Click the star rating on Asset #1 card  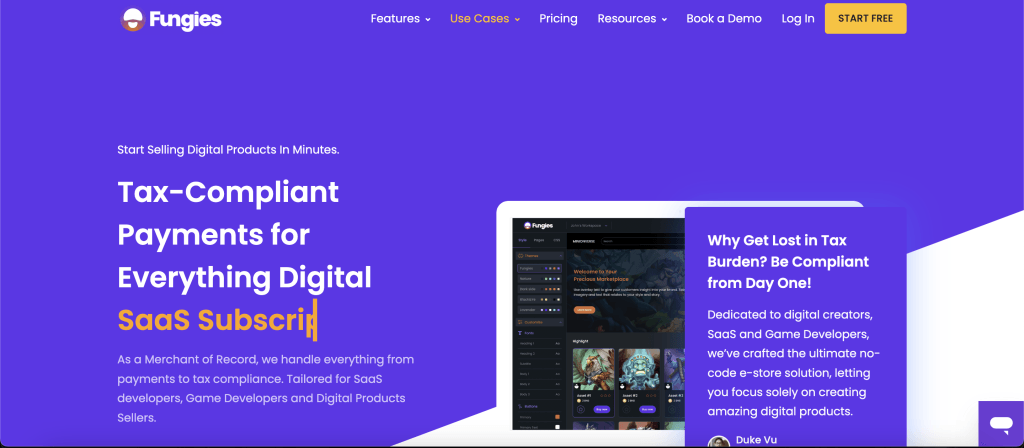click(605, 396)
